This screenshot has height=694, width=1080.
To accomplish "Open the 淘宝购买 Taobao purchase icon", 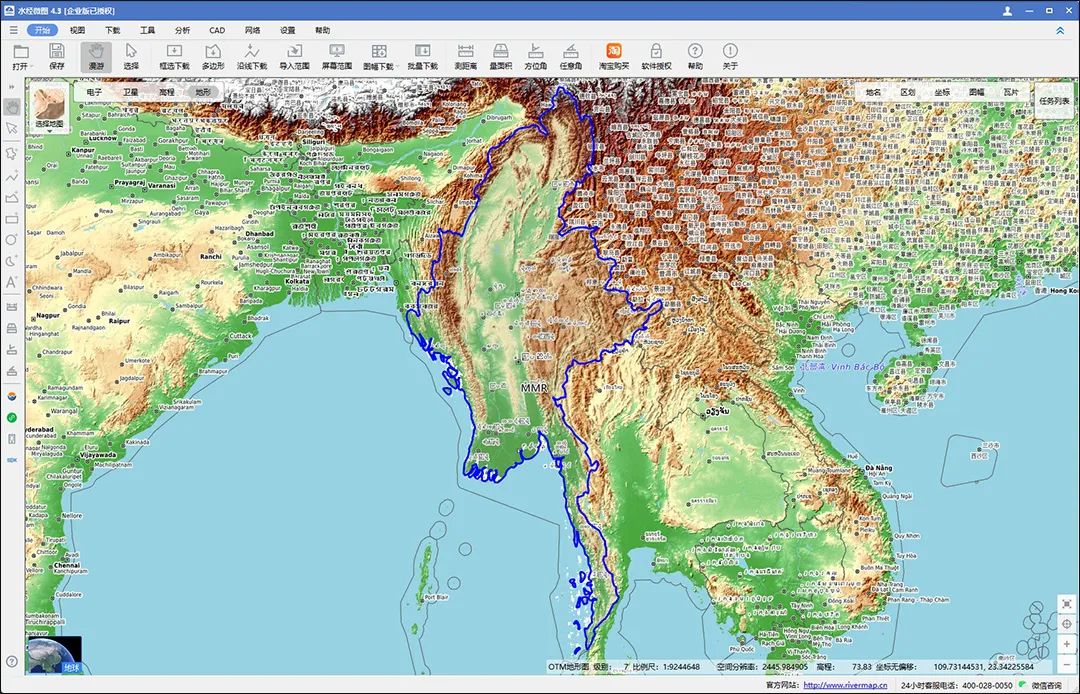I will [614, 56].
